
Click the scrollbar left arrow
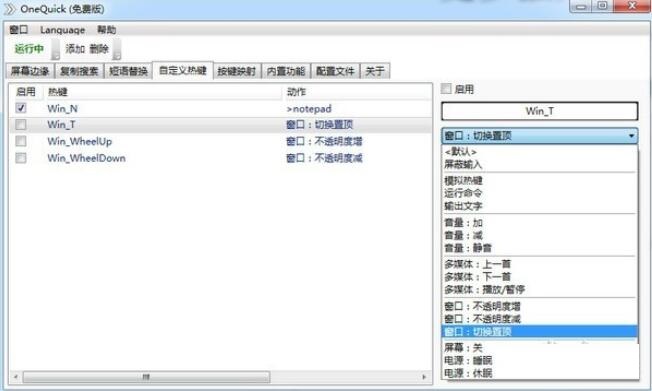(15, 377)
